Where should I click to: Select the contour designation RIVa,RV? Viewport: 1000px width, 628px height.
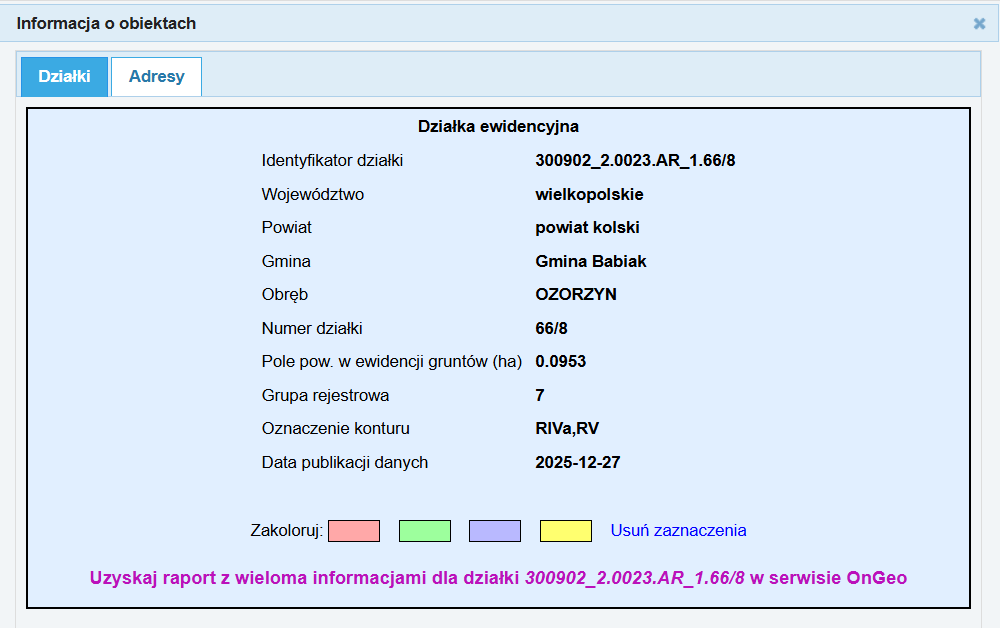tap(567, 428)
